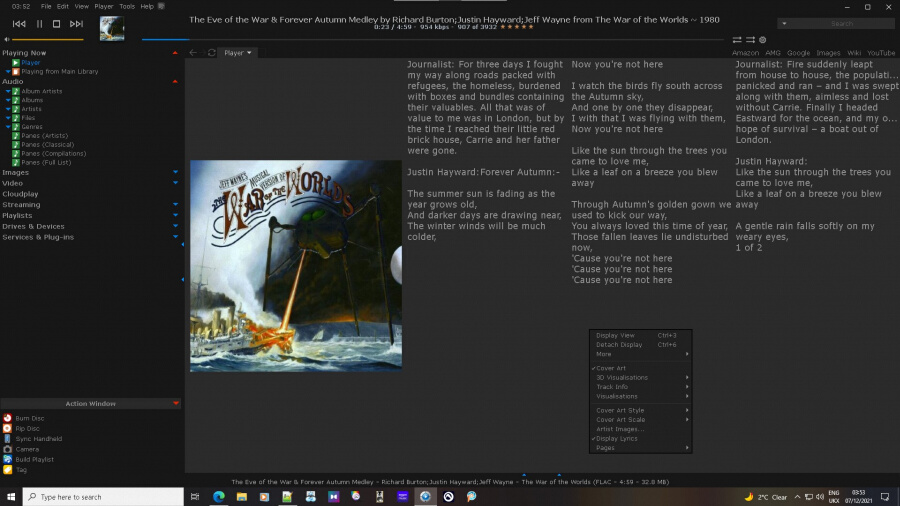Collapse the Action Window panel
Screen dimensions: 900x506
coord(176,404)
